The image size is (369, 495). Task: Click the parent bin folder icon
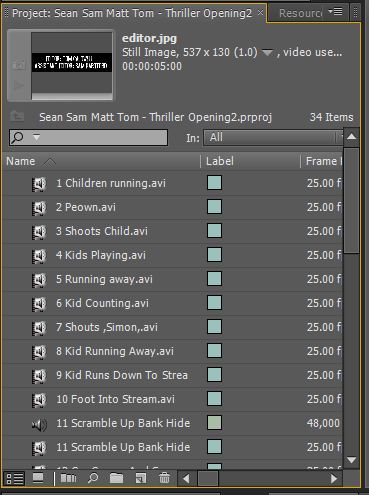(x=17, y=116)
